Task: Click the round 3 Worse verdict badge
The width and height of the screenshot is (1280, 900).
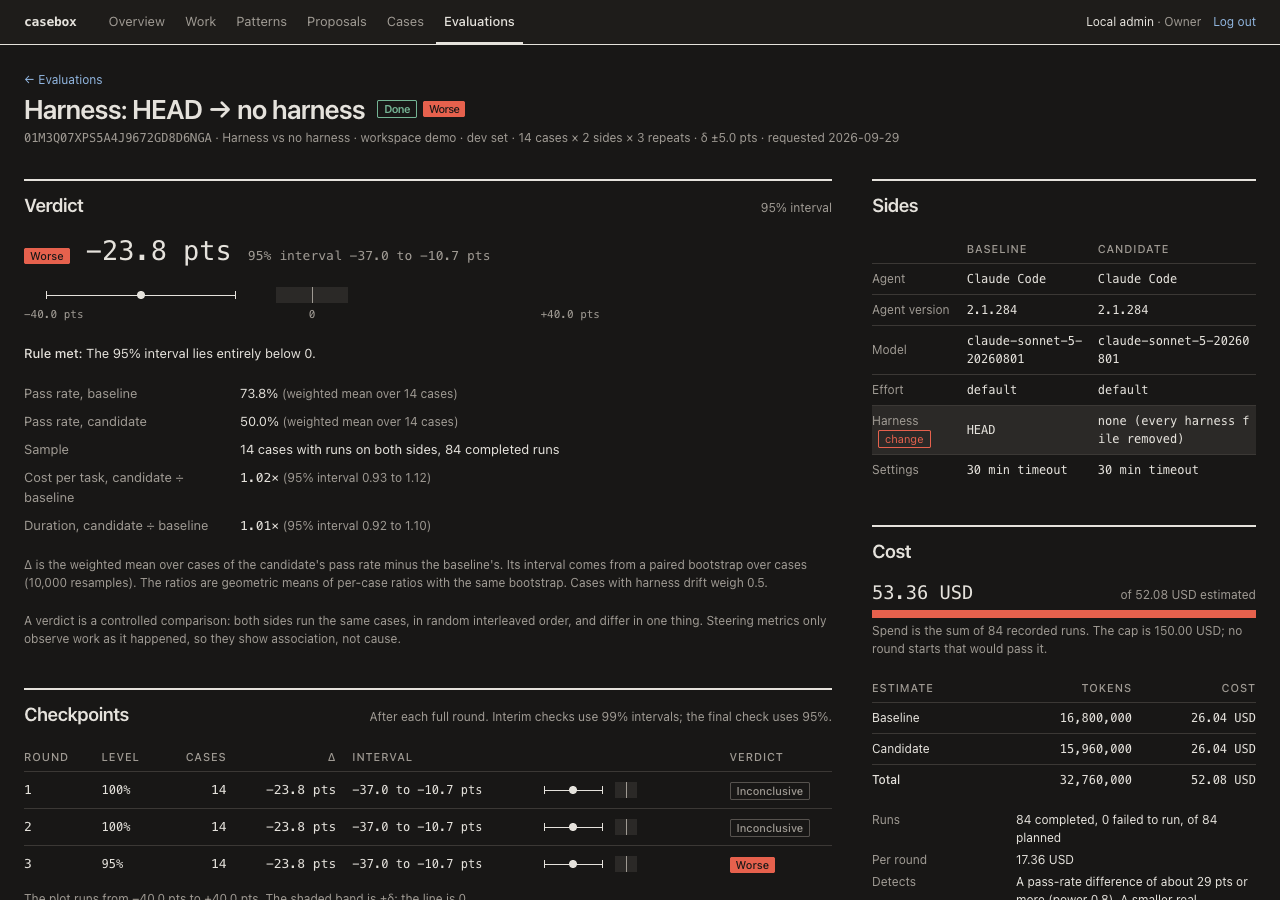Action: pos(752,865)
